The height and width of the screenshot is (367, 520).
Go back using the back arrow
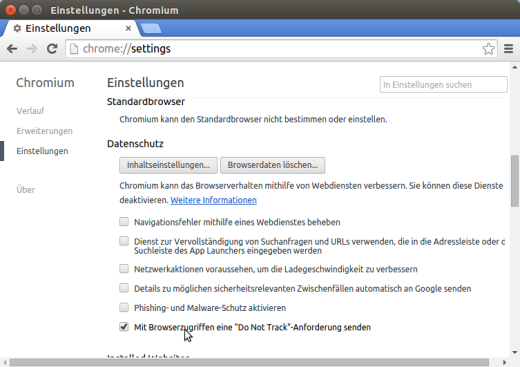pyautogui.click(x=12, y=49)
